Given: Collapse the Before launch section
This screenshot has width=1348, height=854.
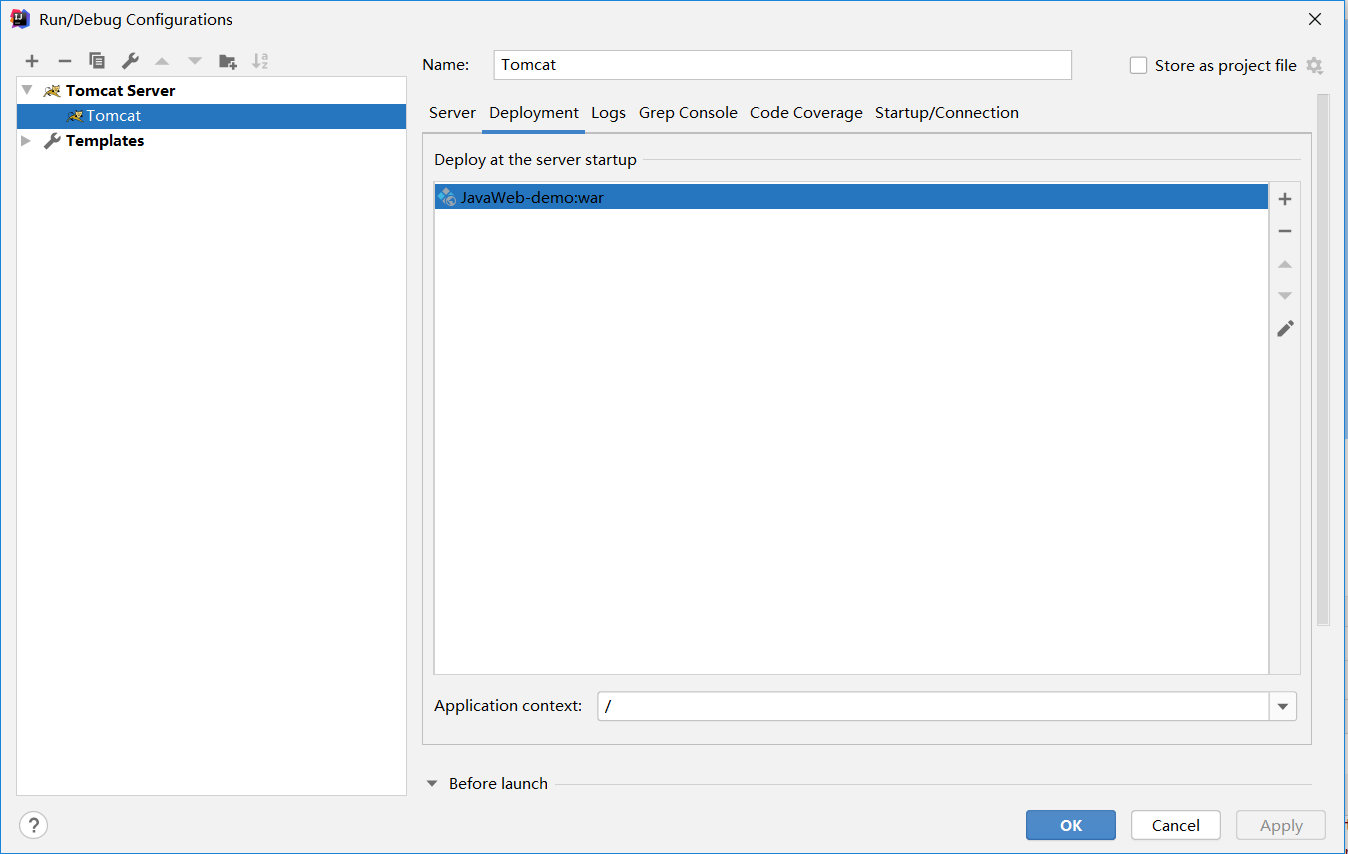Looking at the screenshot, I should (x=432, y=784).
